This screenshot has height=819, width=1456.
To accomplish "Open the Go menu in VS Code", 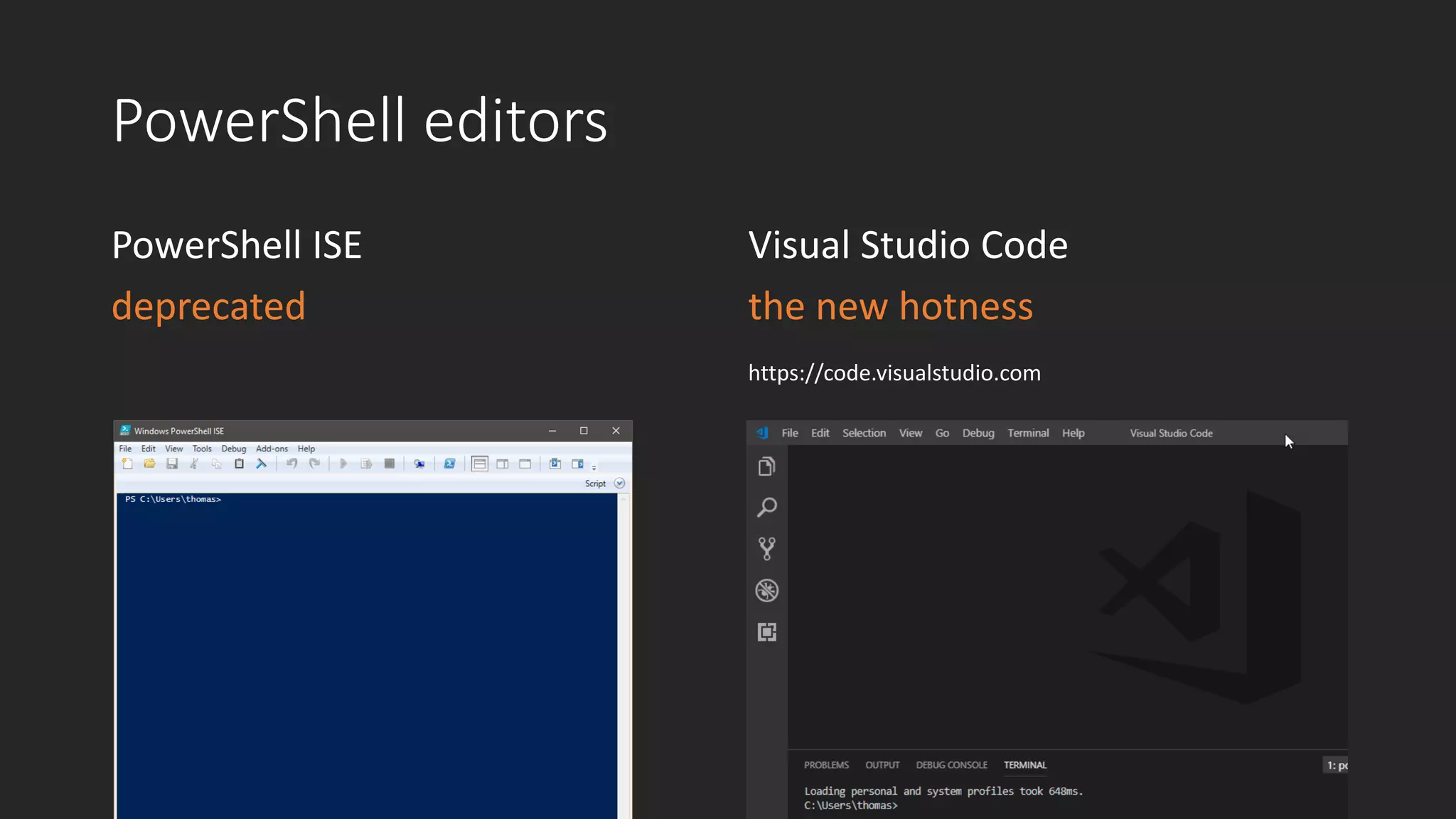I will click(x=942, y=433).
